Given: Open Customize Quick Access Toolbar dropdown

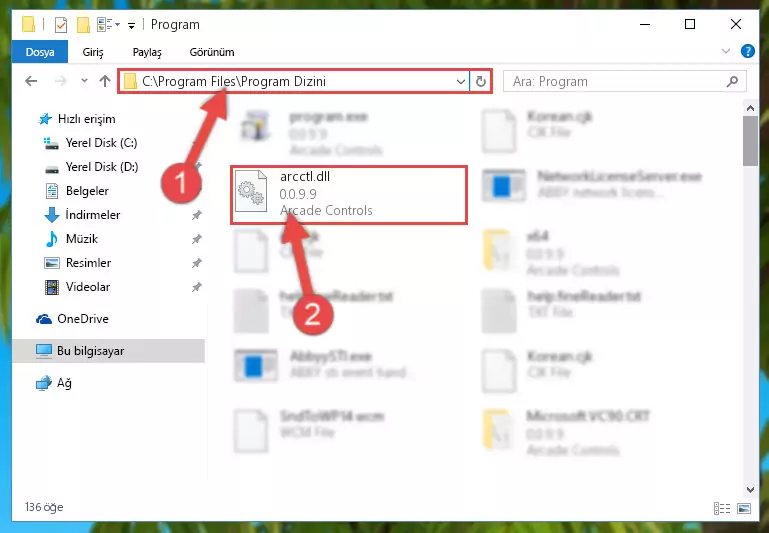Looking at the screenshot, I should tap(131, 25).
